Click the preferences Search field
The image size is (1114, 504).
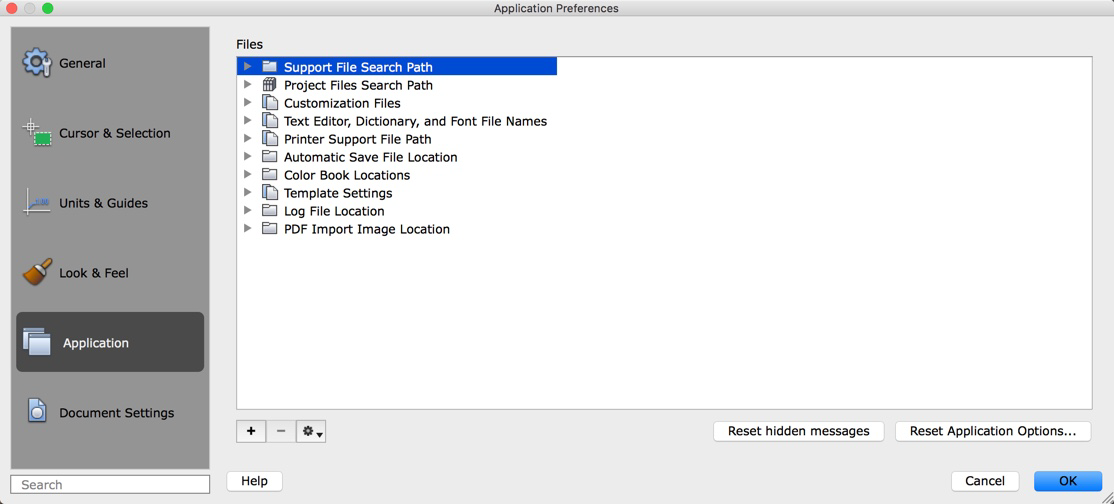[110, 484]
